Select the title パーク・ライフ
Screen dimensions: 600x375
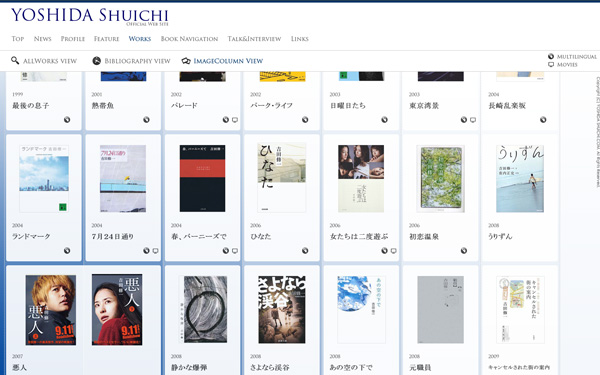(x=272, y=106)
